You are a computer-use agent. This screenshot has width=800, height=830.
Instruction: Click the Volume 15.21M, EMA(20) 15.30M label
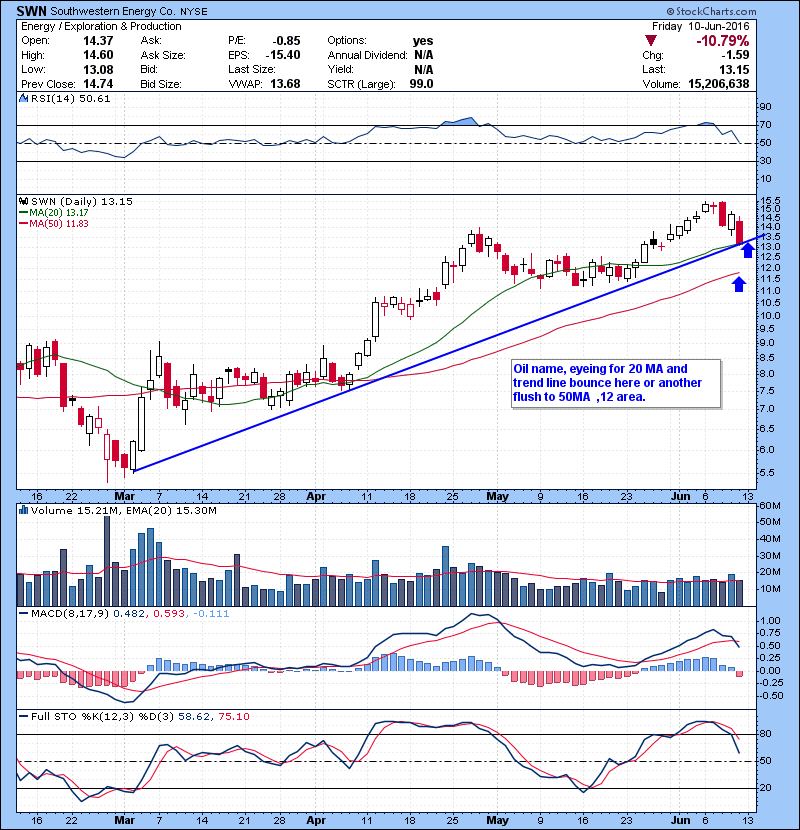click(x=123, y=511)
